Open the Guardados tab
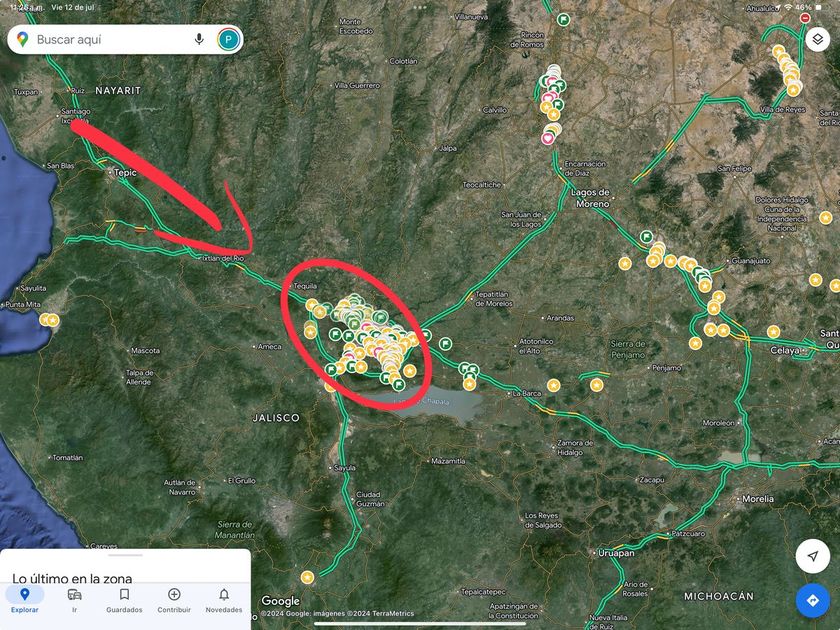The height and width of the screenshot is (630, 840). point(124,599)
